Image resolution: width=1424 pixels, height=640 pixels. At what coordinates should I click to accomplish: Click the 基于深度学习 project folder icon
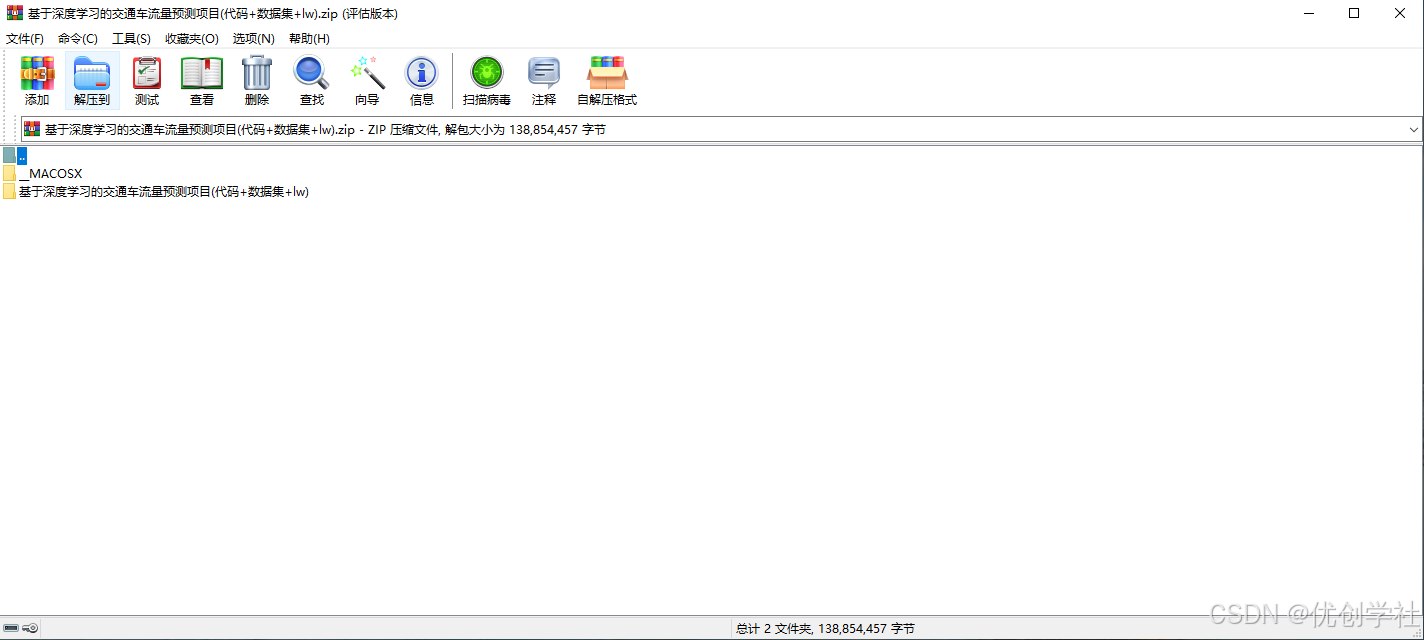coord(9,191)
